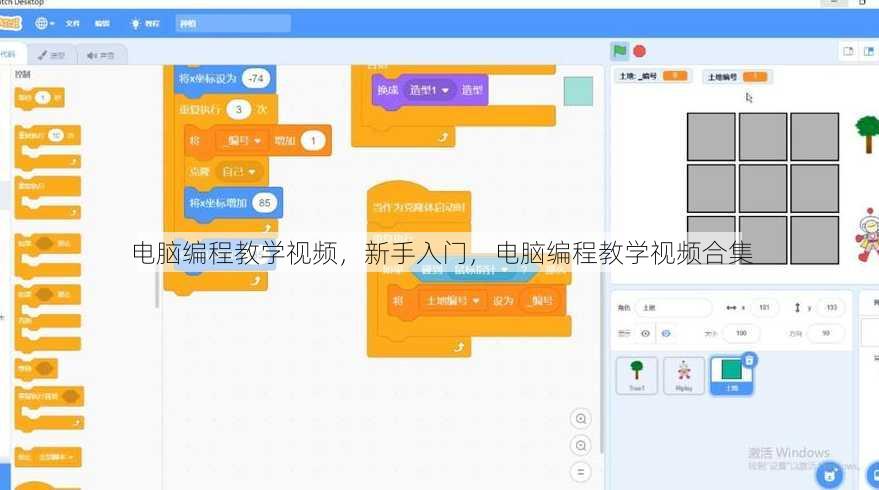The image size is (879, 490).
Task: Click the red stop sign button
Action: pos(639,52)
